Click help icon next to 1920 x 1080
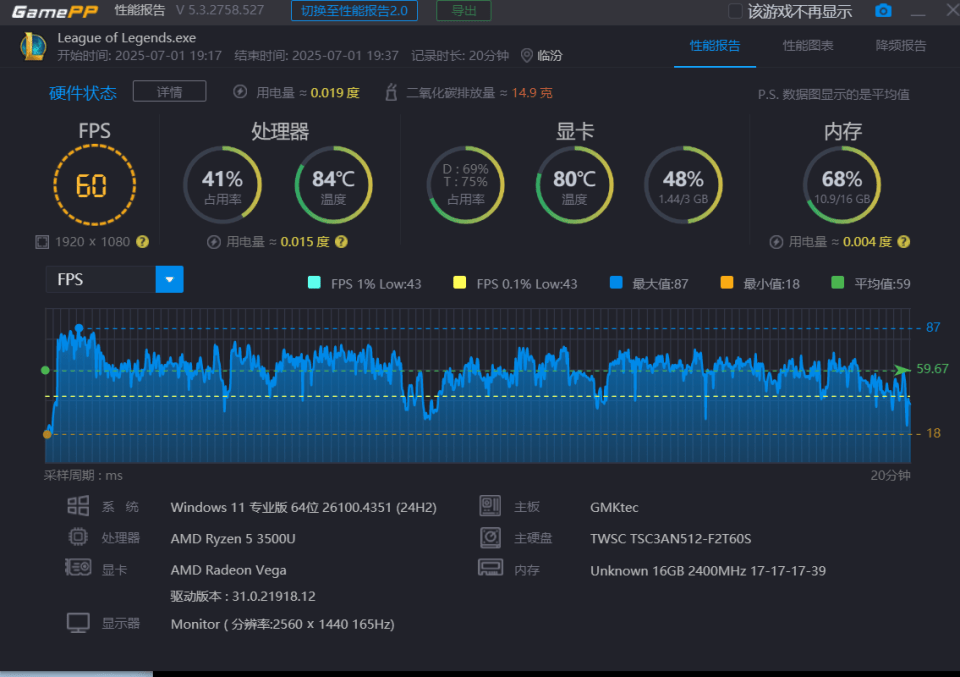Image resolution: width=960 pixels, height=677 pixels. point(142,242)
